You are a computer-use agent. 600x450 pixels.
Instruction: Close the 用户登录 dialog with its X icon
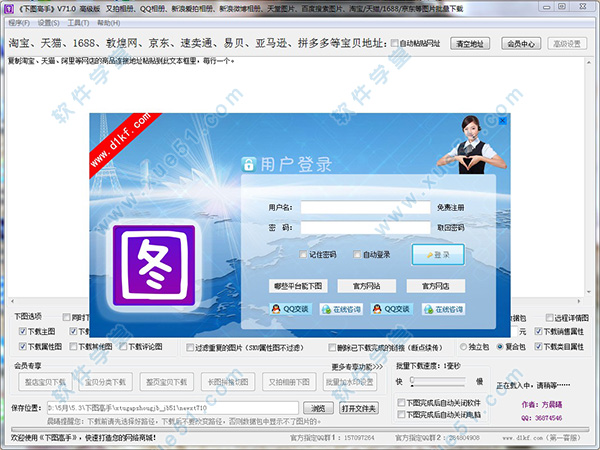click(502, 121)
